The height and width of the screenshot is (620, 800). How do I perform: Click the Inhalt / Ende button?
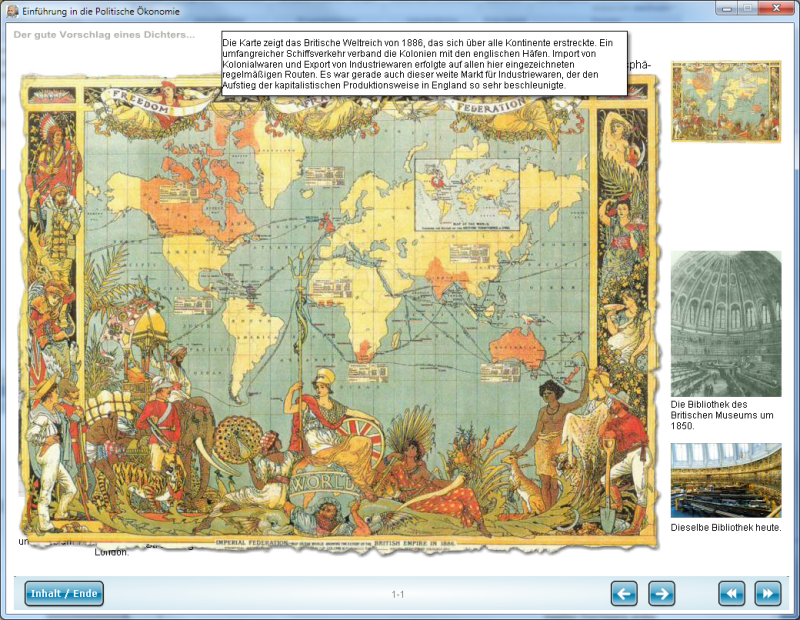64,593
